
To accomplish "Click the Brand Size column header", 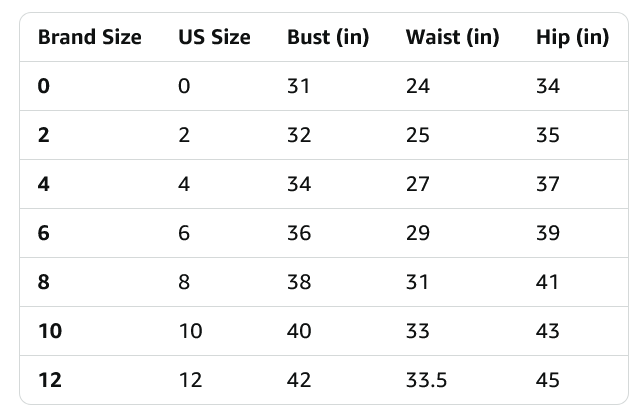I will [x=89, y=38].
